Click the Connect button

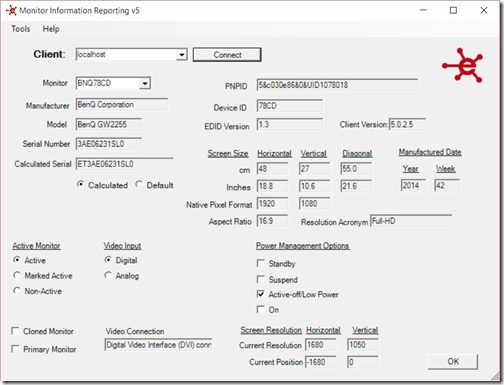tap(227, 55)
